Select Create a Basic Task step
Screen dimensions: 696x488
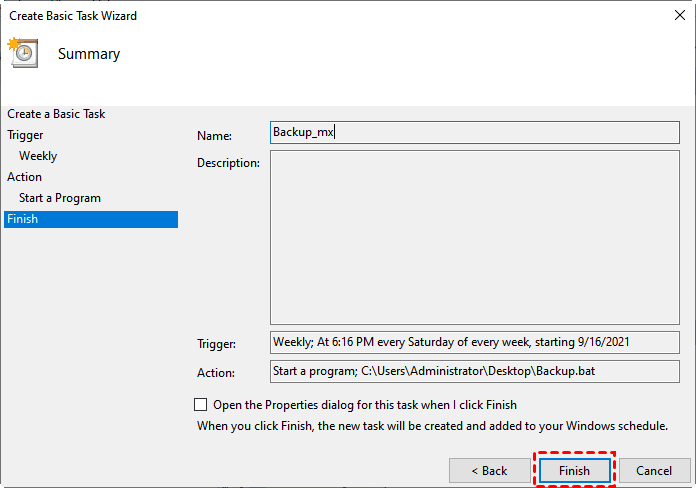56,114
